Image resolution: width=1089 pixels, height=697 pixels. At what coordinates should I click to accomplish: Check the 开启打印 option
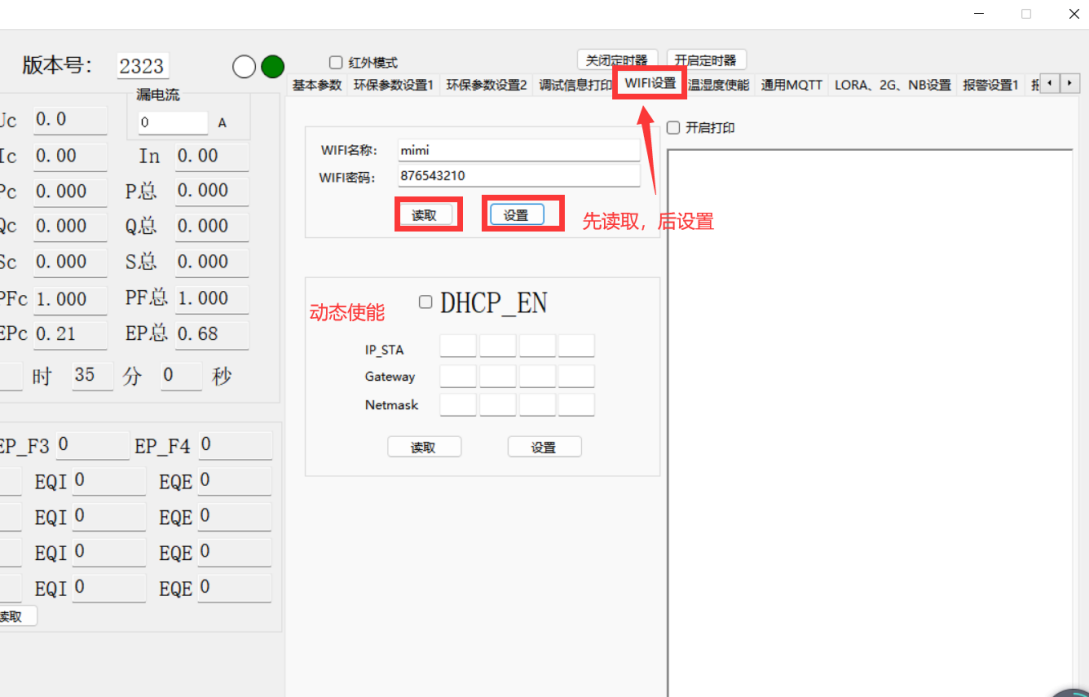(x=673, y=128)
